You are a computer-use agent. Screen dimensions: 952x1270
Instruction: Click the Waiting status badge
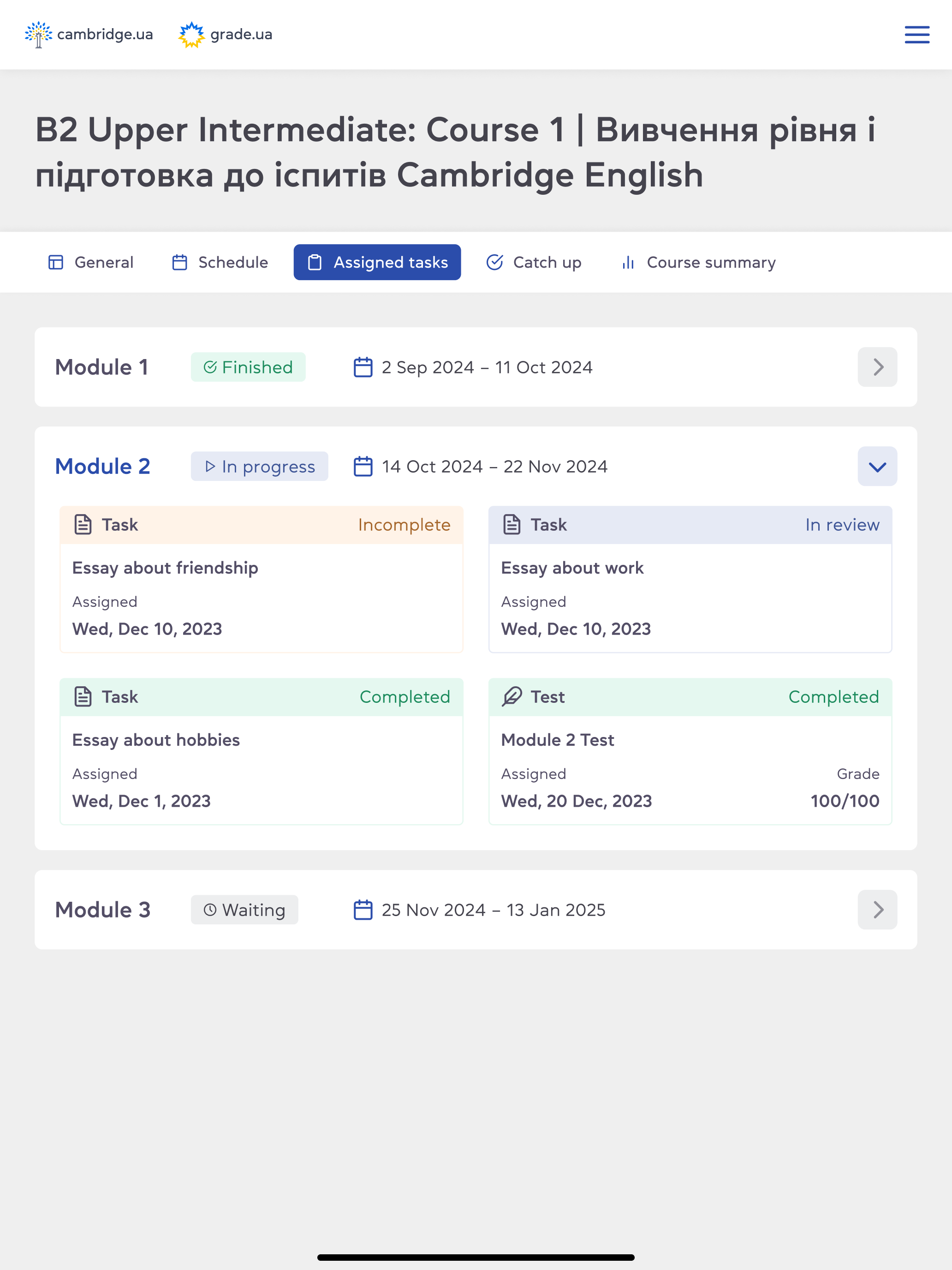(x=244, y=910)
